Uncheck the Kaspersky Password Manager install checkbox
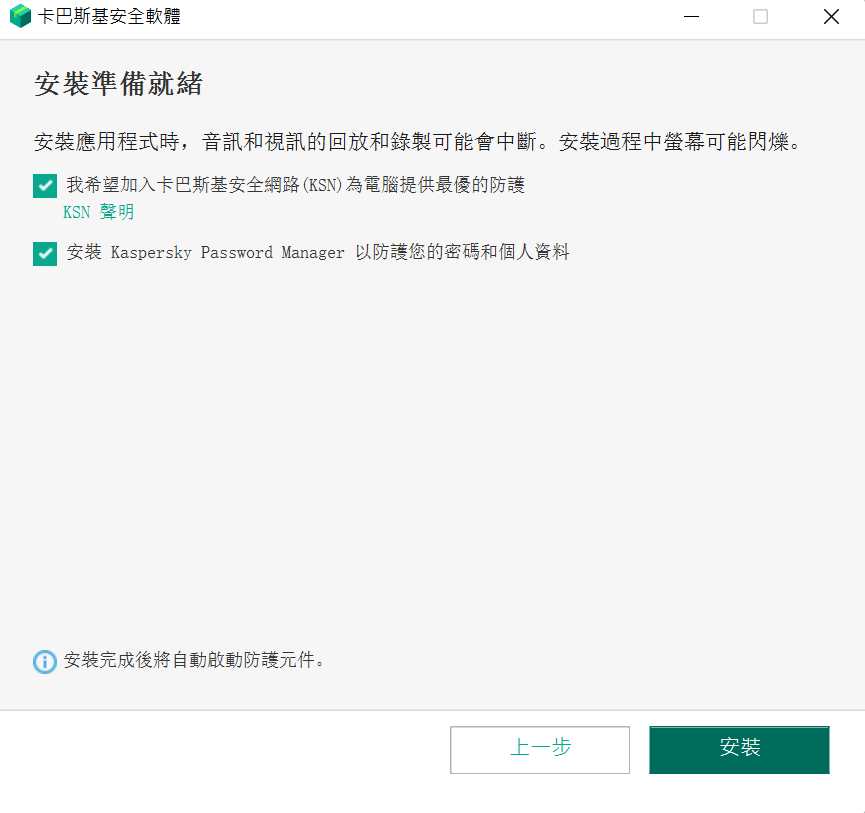 click(45, 254)
